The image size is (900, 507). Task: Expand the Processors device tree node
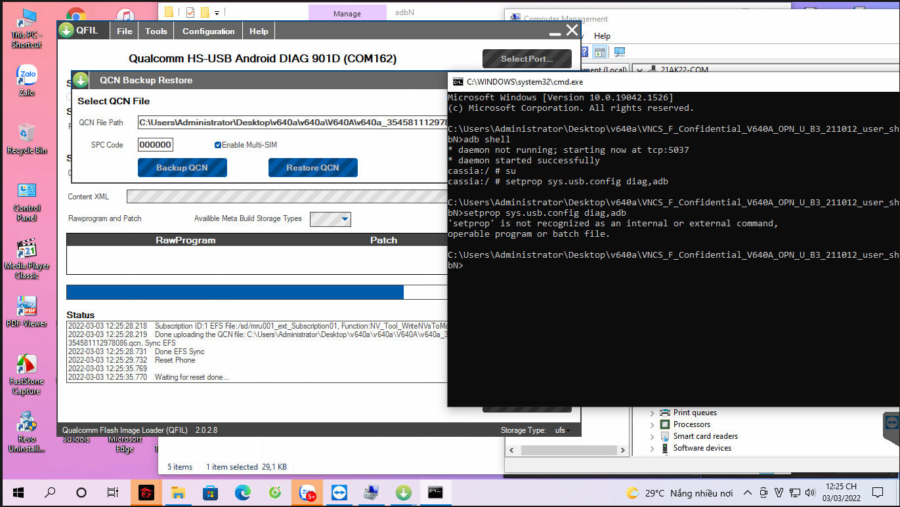[x=653, y=424]
